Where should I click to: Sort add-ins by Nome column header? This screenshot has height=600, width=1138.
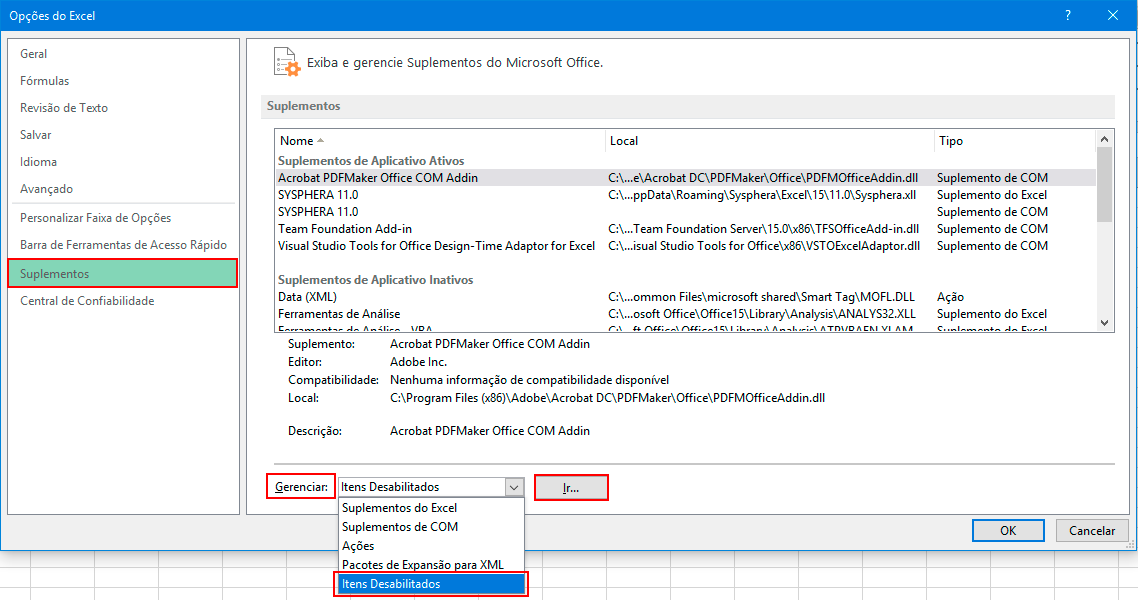coord(297,141)
